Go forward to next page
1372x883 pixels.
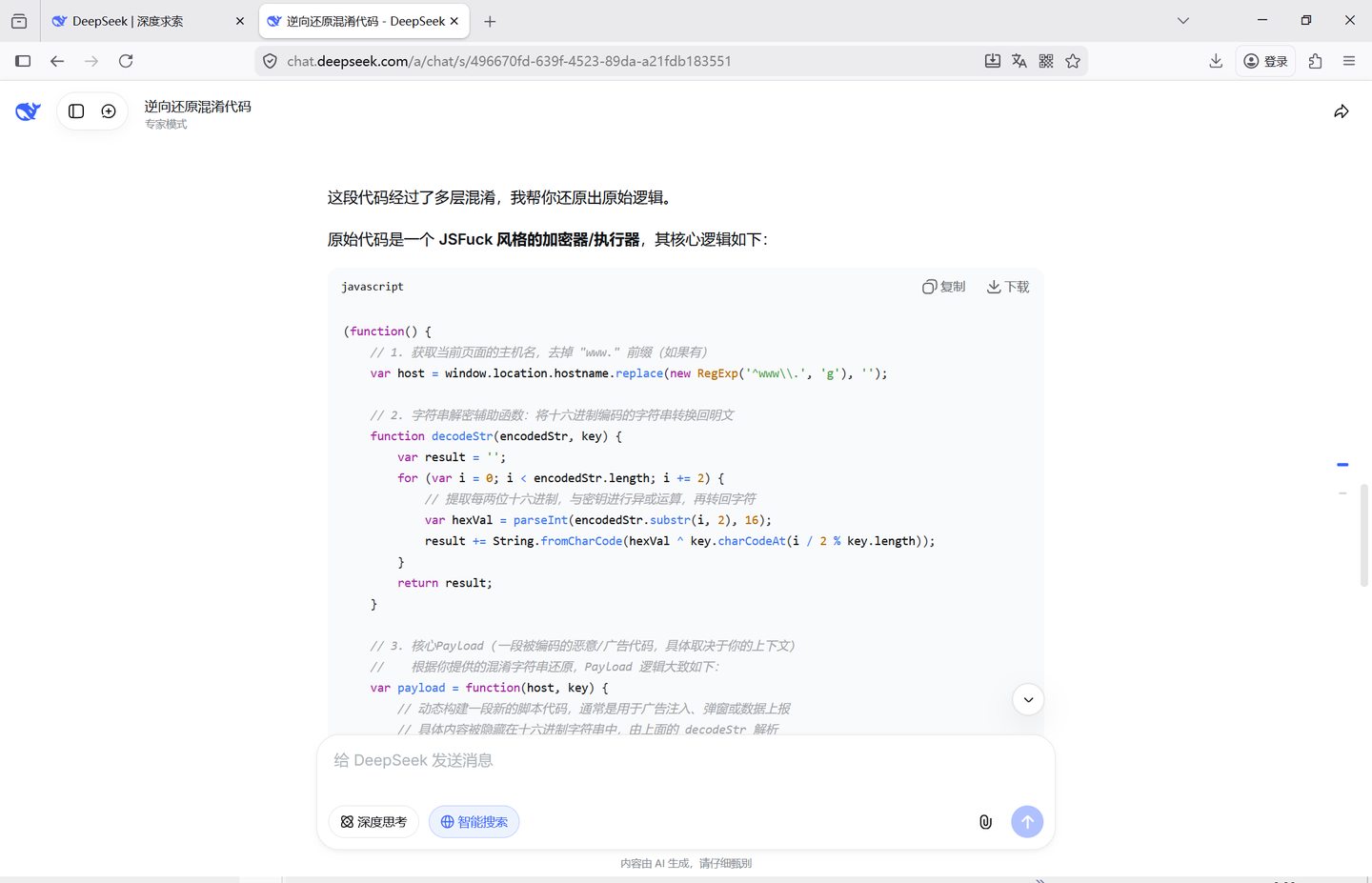pyautogui.click(x=91, y=61)
